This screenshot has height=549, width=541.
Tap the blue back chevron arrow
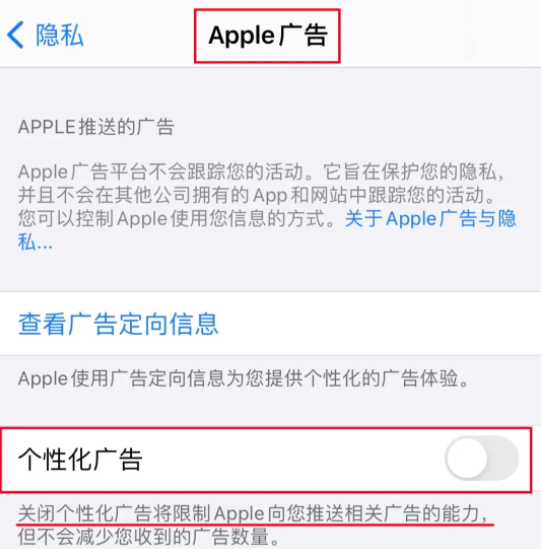point(15,35)
